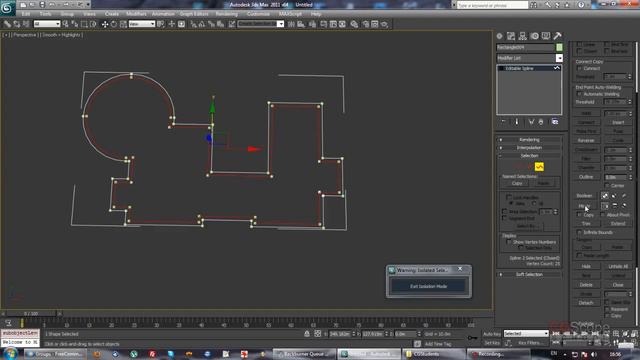This screenshot has height=360, width=640.
Task: Open the Hierarchy command panel tab
Action: coord(522,36)
